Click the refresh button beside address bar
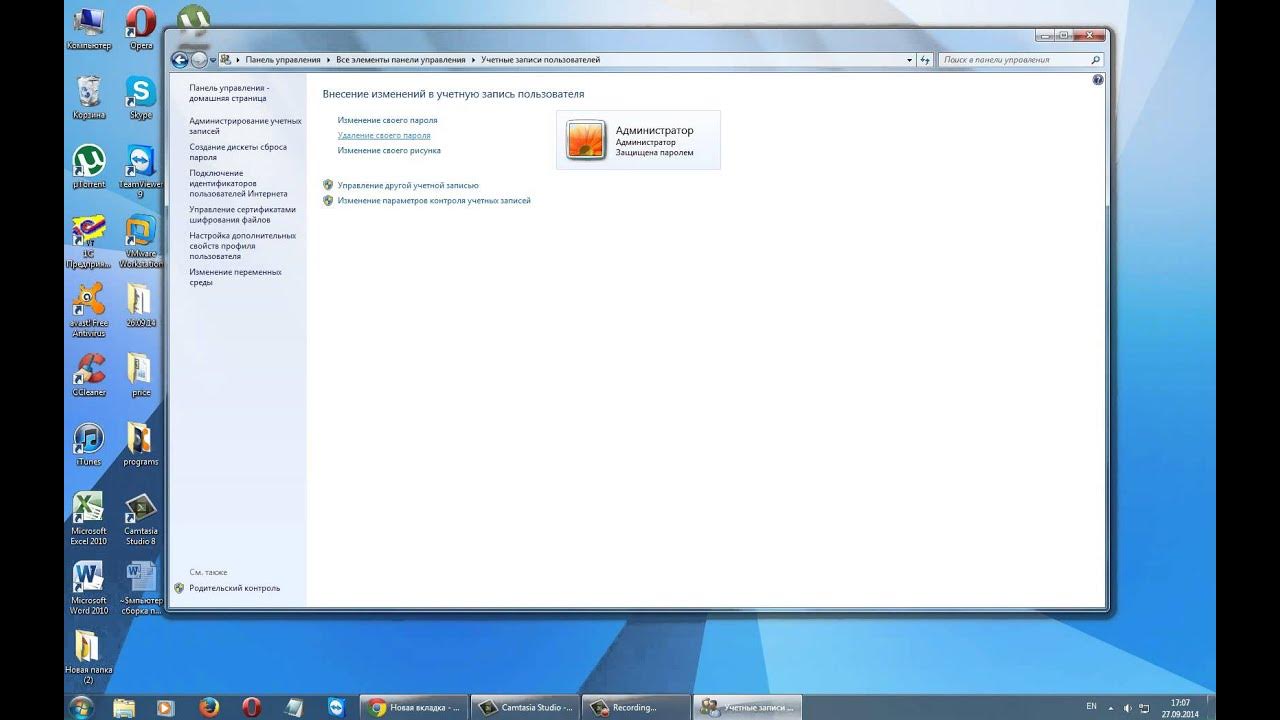 925,60
